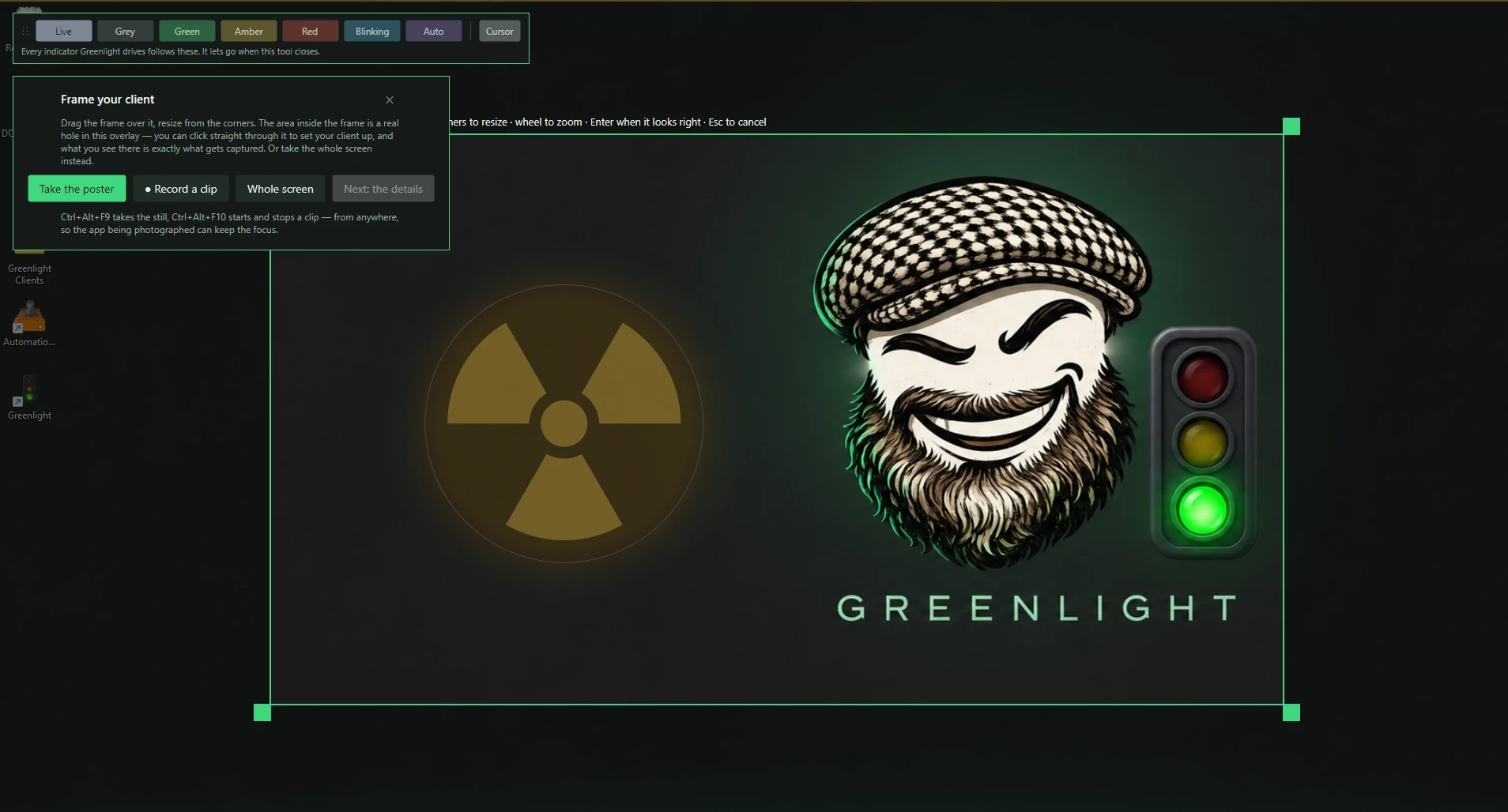Click the top-right frame corner handle
Screen dimensions: 1508x812
[1291, 126]
